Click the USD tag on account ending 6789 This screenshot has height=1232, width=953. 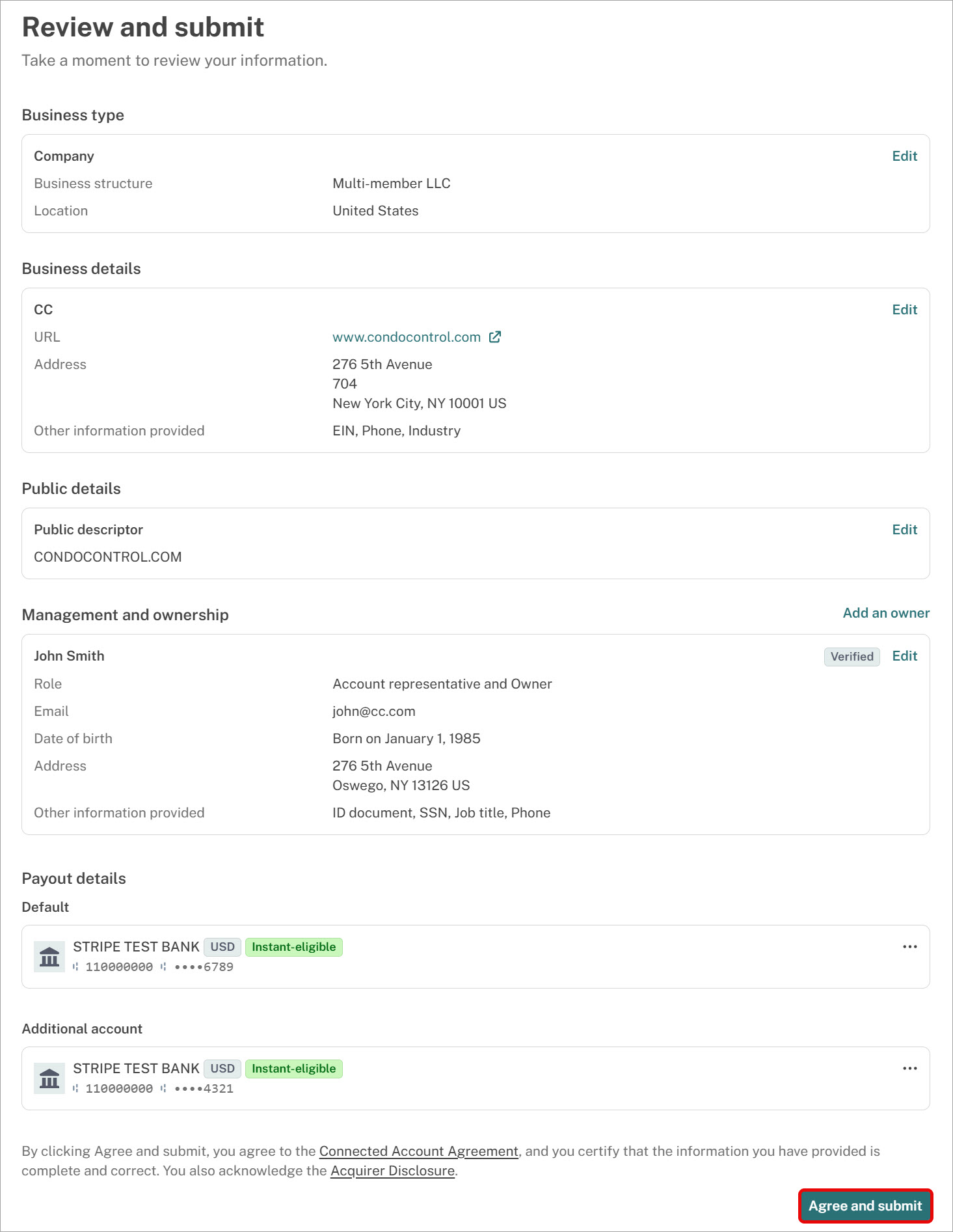click(x=222, y=947)
